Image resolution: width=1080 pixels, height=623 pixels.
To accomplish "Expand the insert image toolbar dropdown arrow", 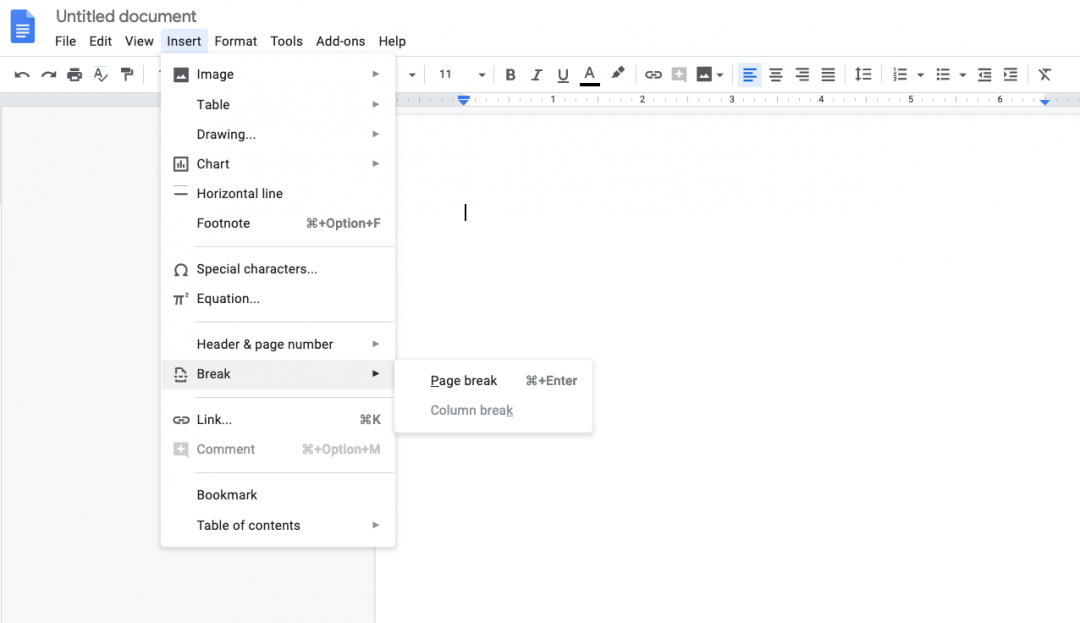I will (720, 75).
